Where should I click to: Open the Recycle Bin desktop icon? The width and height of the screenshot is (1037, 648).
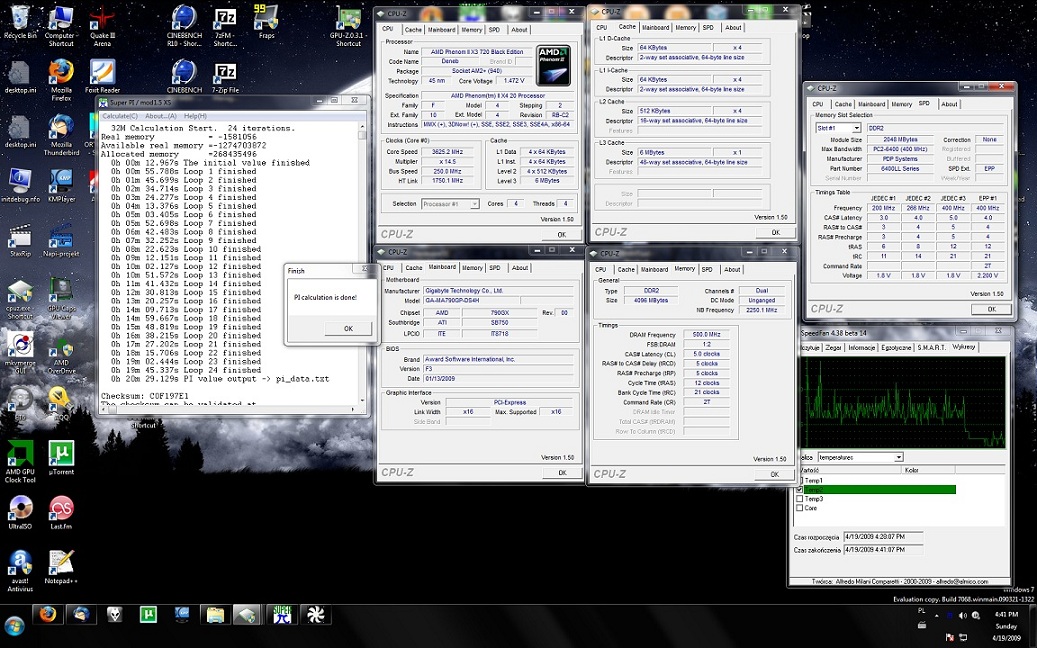click(x=20, y=22)
